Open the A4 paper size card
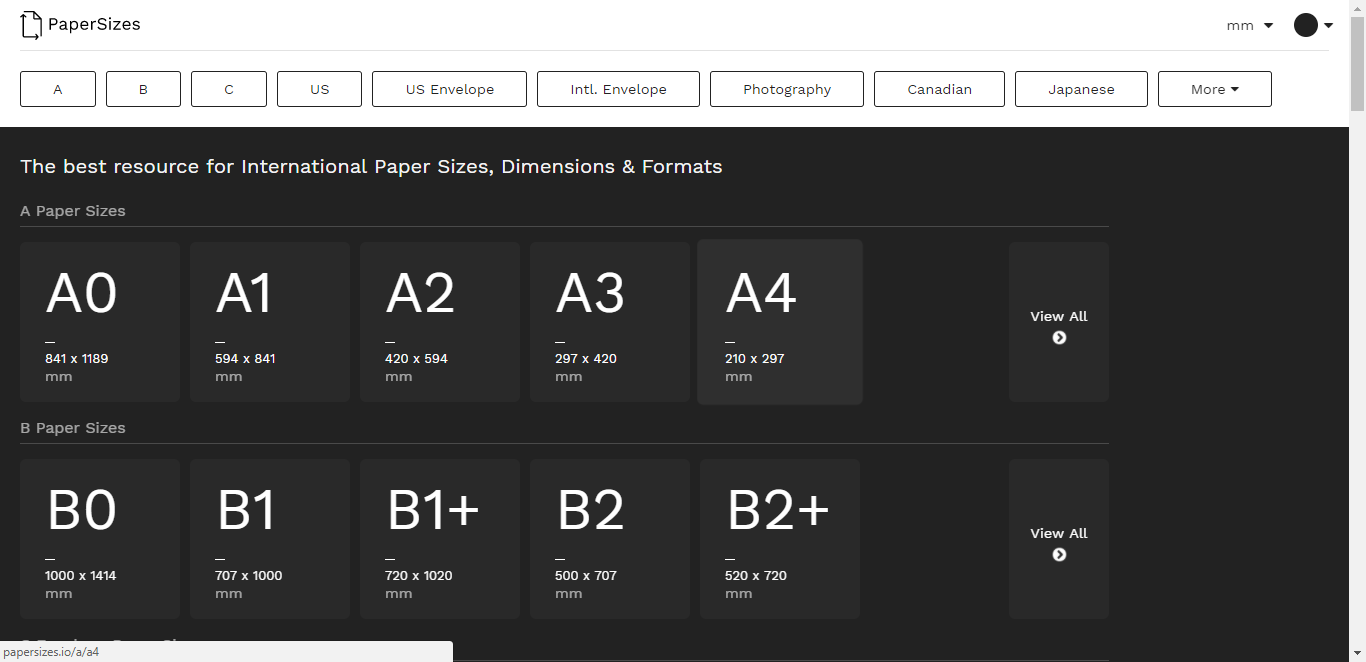The width and height of the screenshot is (1366, 662). click(x=780, y=322)
